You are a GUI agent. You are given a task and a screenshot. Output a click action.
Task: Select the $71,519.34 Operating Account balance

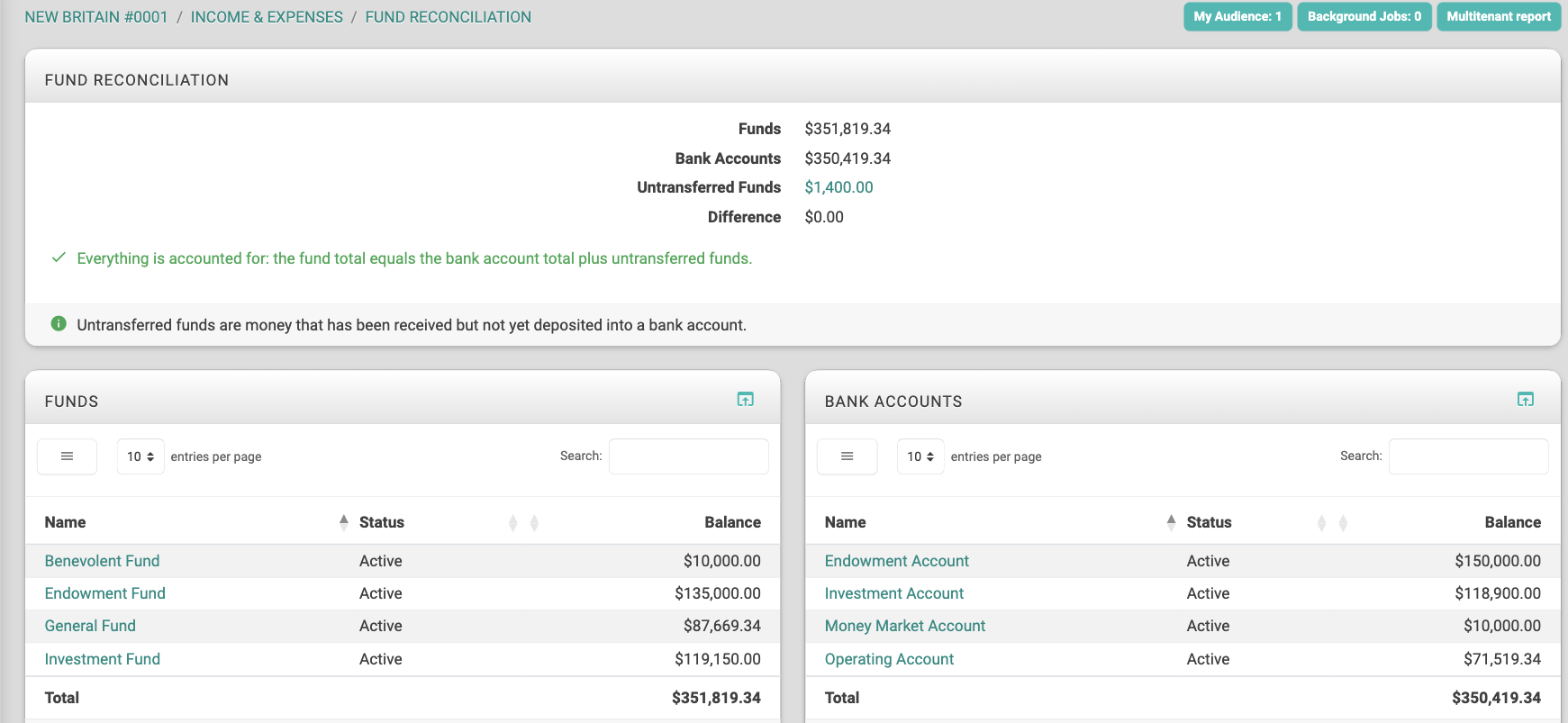click(1502, 659)
